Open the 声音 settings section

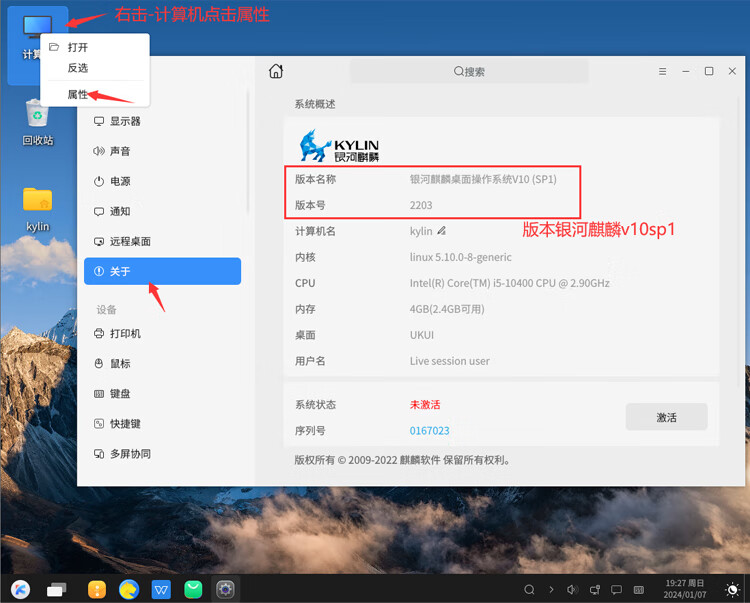[x=163, y=152]
